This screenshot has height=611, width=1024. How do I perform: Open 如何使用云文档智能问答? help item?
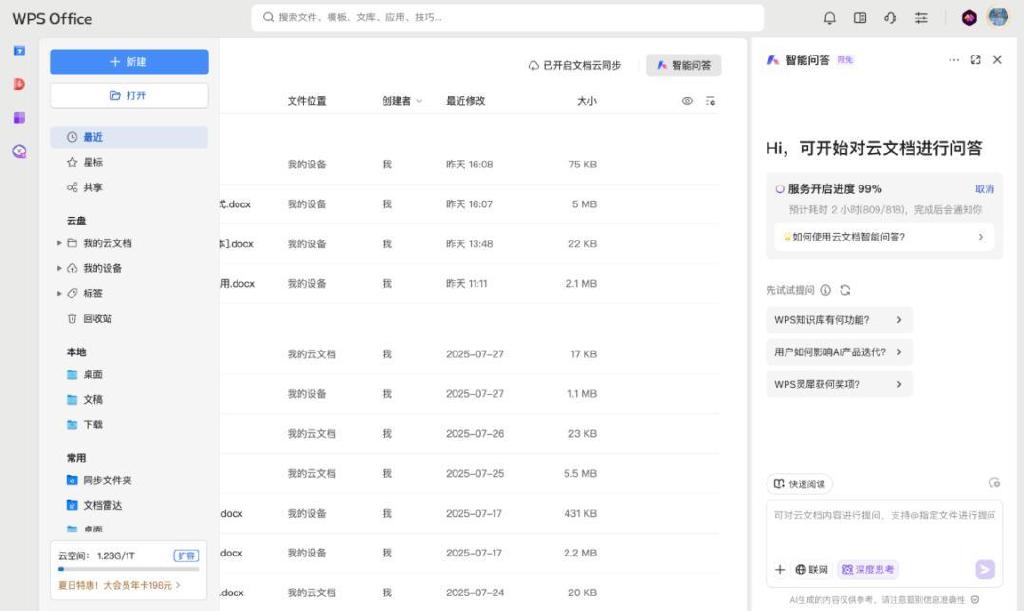884,237
